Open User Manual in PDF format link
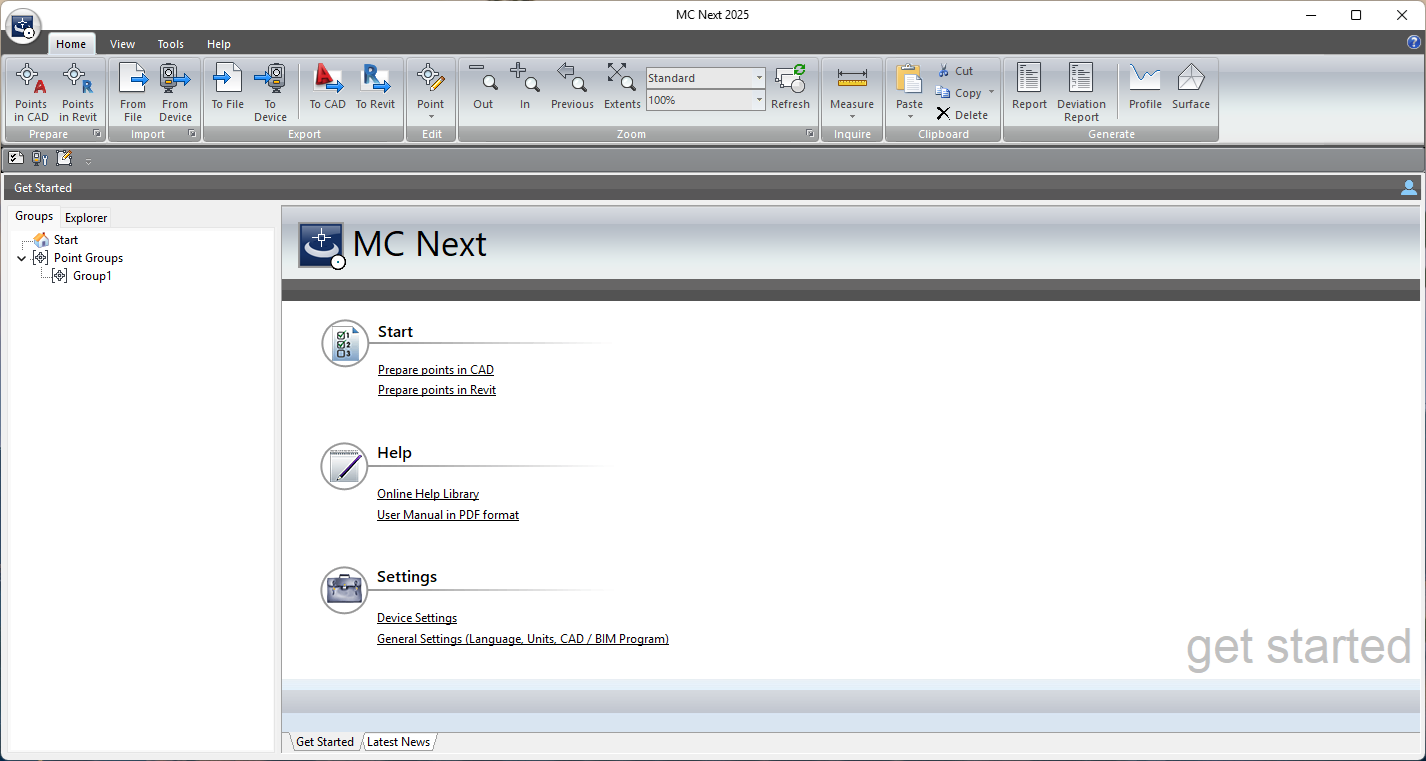The height and width of the screenshot is (761, 1426). [448, 515]
